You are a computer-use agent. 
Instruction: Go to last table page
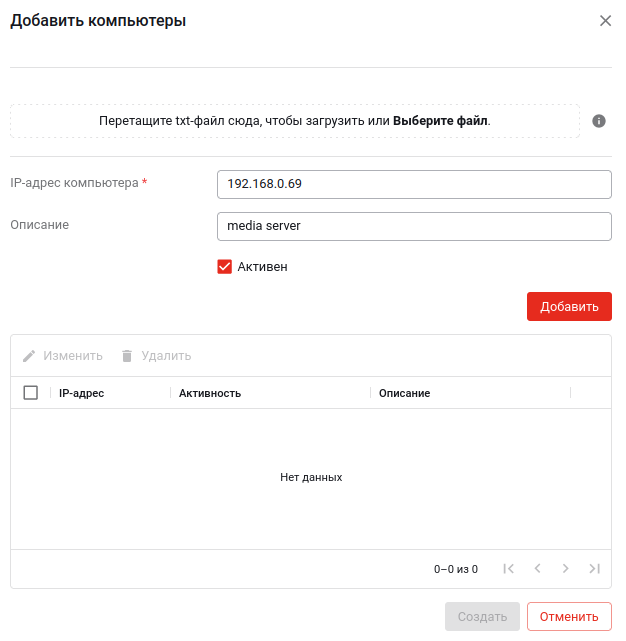pos(594,569)
